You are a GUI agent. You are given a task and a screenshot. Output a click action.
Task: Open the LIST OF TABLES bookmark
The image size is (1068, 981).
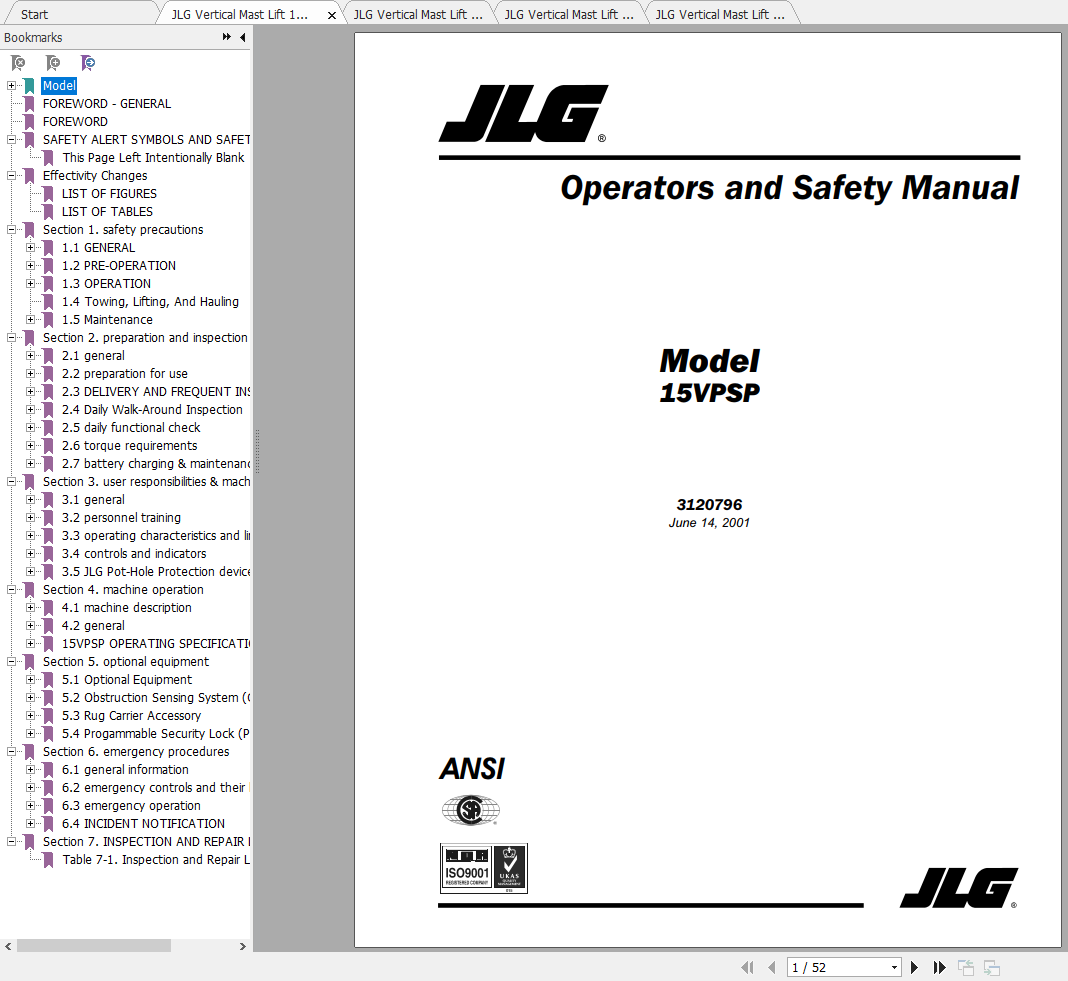click(x=108, y=212)
